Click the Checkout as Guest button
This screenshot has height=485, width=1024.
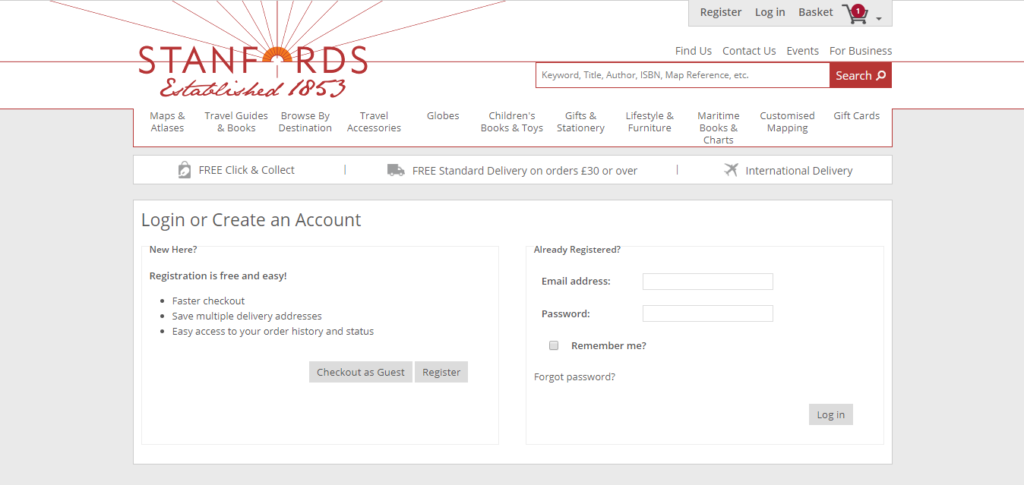[360, 372]
